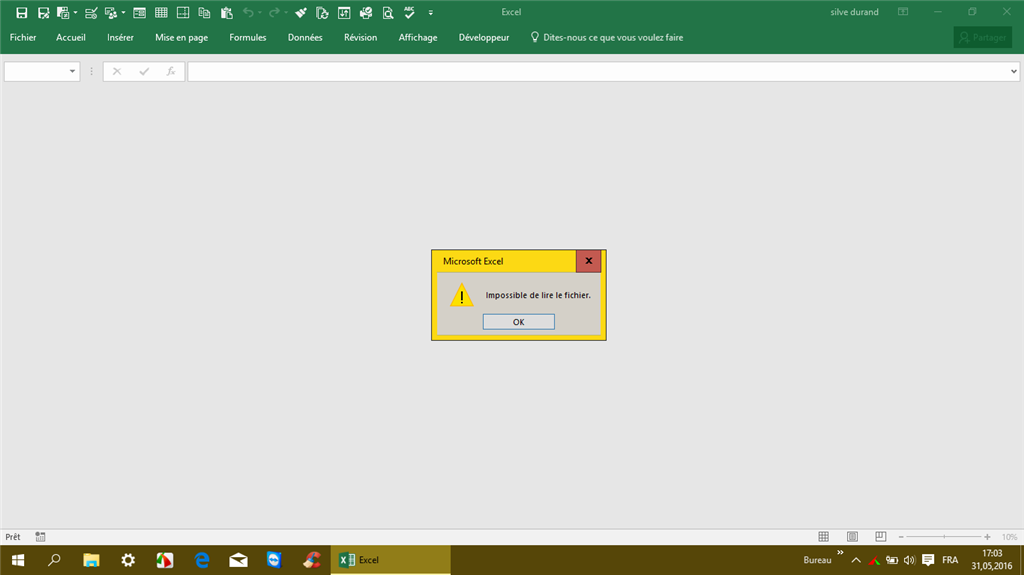Click the Redo arrow icon
Screen dimensions: 1024x575
pos(274,12)
